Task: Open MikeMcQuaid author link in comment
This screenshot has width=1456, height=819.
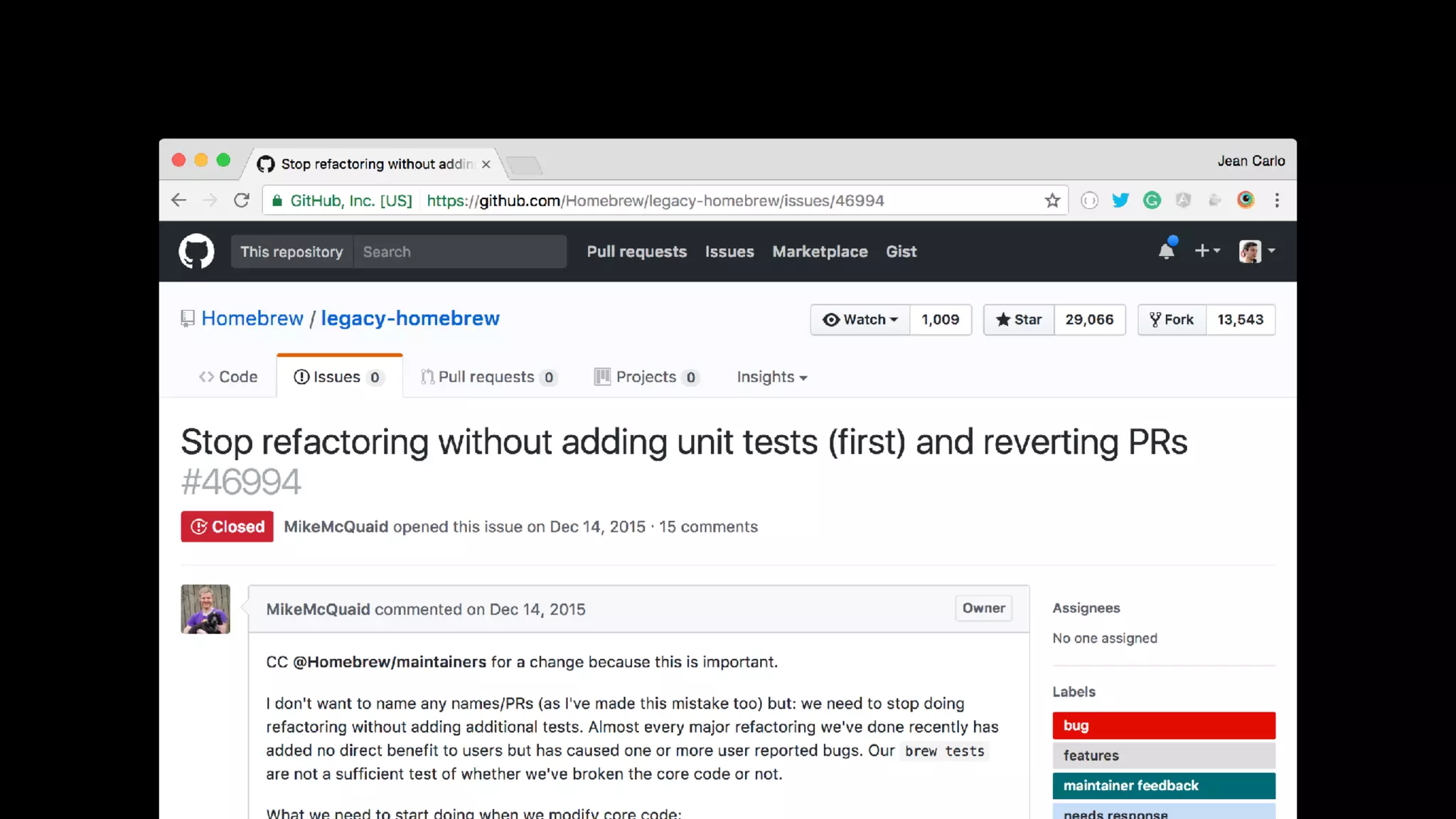Action: pos(318,609)
